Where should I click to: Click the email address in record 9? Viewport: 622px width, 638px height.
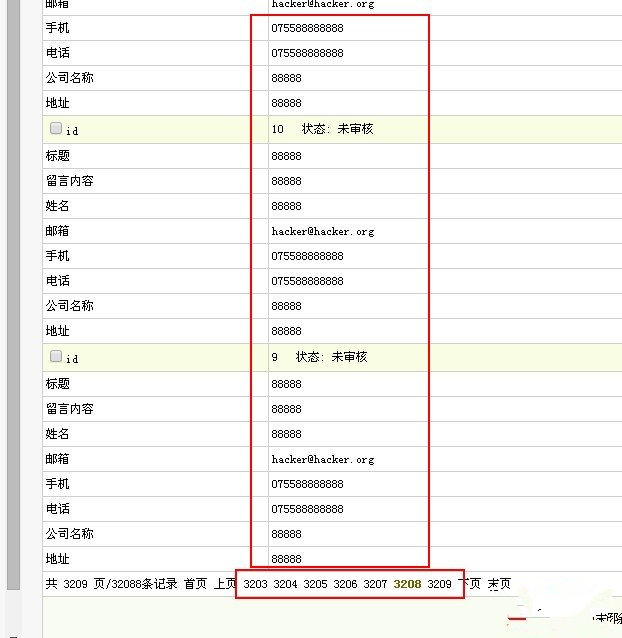[x=322, y=459]
